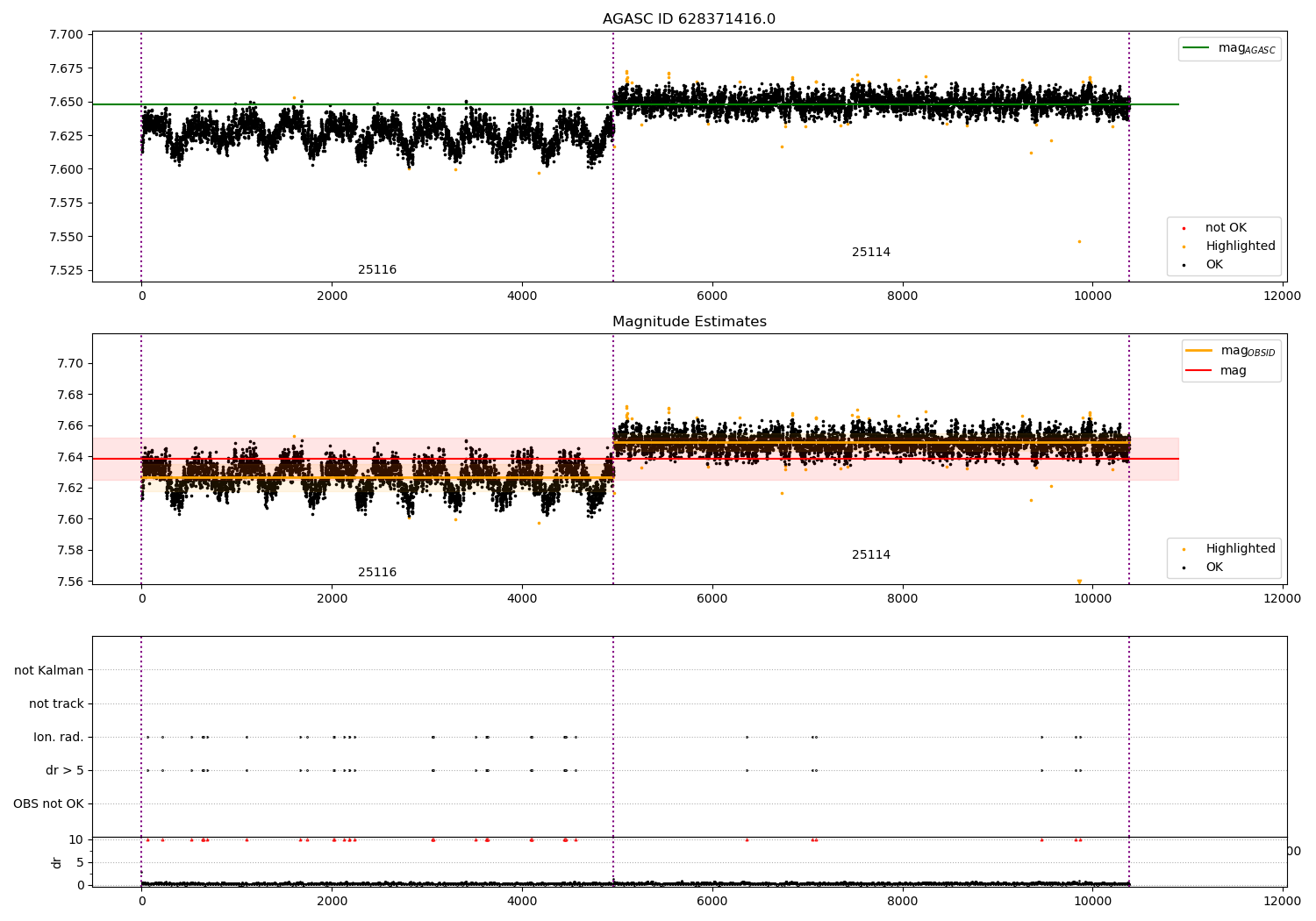
Task: Click the 7.600 y-axis tick label
Action: pyautogui.click(x=66, y=169)
